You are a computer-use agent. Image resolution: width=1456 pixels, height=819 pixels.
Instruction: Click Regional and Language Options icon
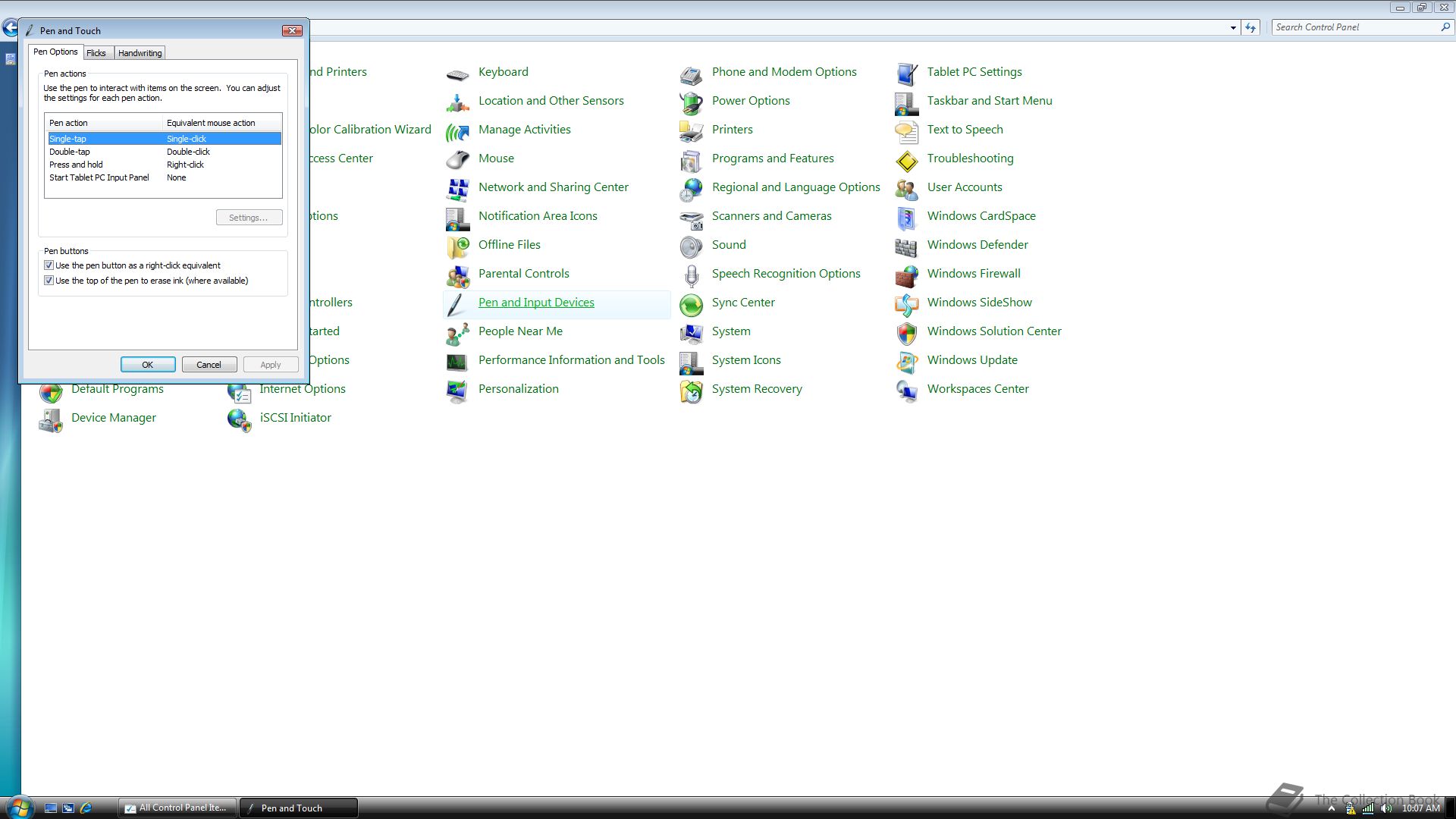tap(691, 188)
